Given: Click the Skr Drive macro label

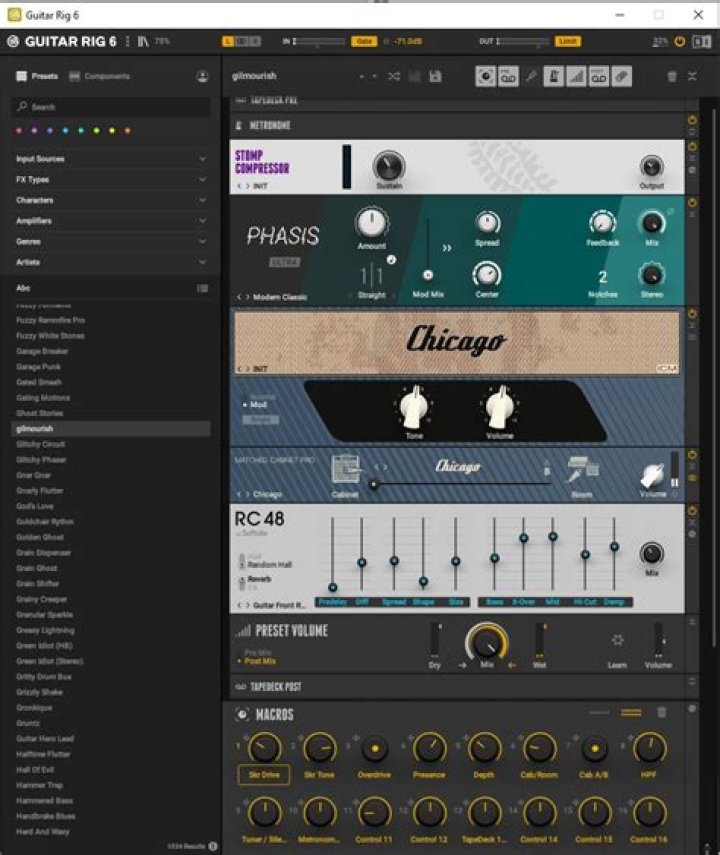Looking at the screenshot, I should 264,775.
